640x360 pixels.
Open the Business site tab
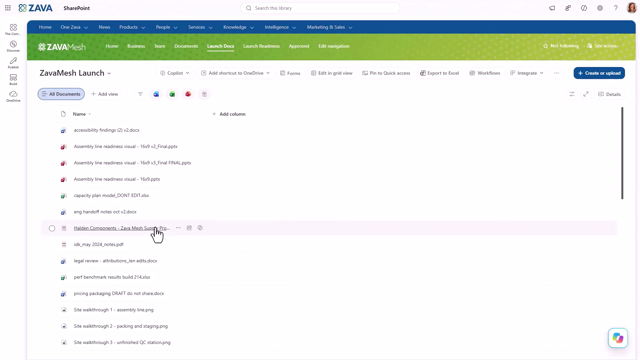pyautogui.click(x=136, y=46)
